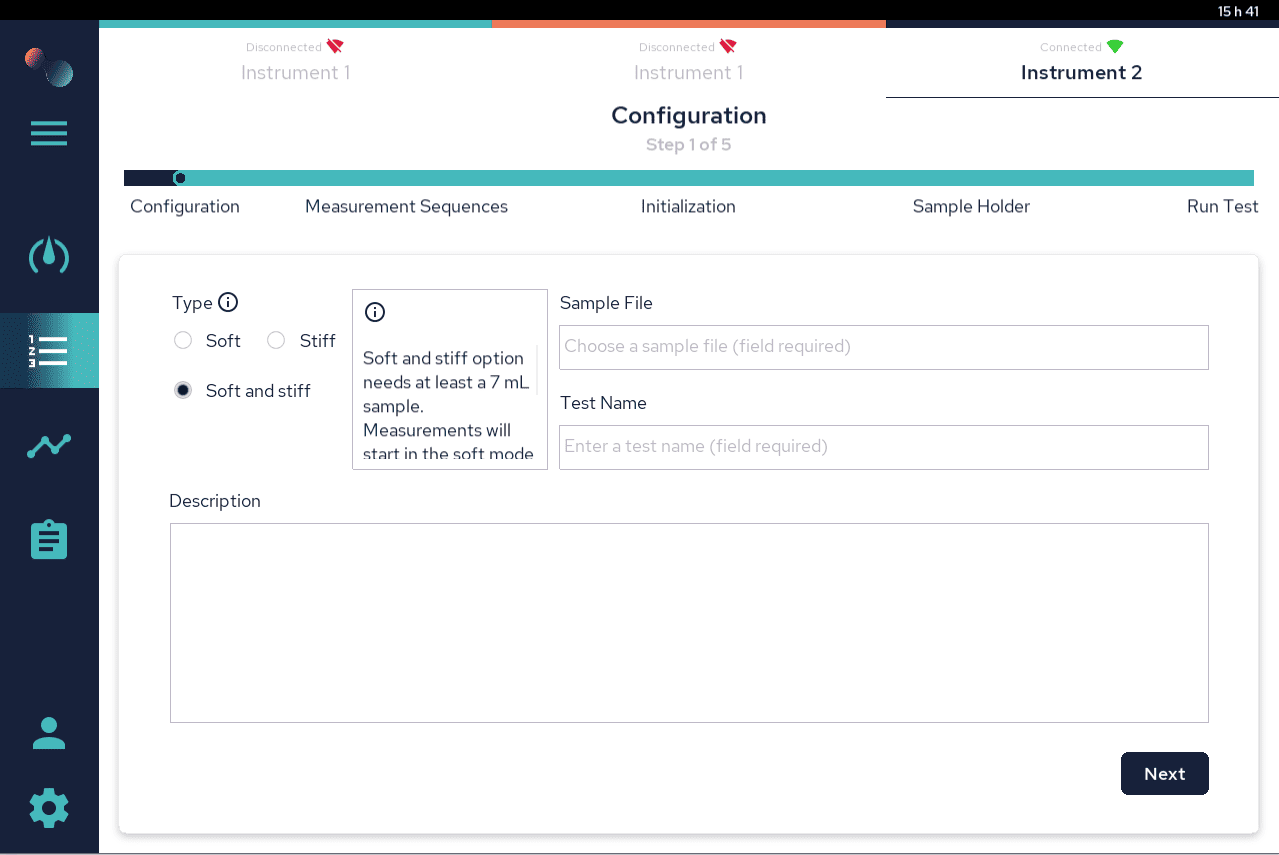The width and height of the screenshot is (1279, 855).
Task: Open the settings gear icon
Action: (x=49, y=808)
